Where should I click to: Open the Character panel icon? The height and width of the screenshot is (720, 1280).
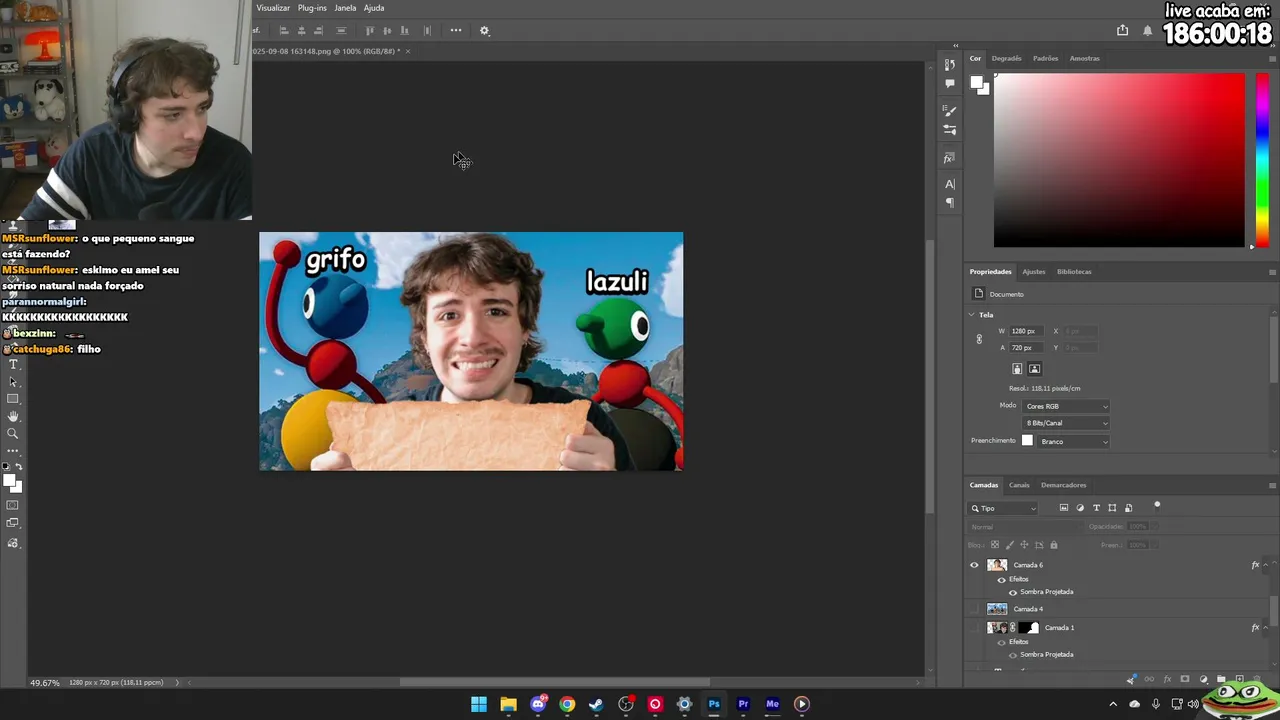click(950, 184)
